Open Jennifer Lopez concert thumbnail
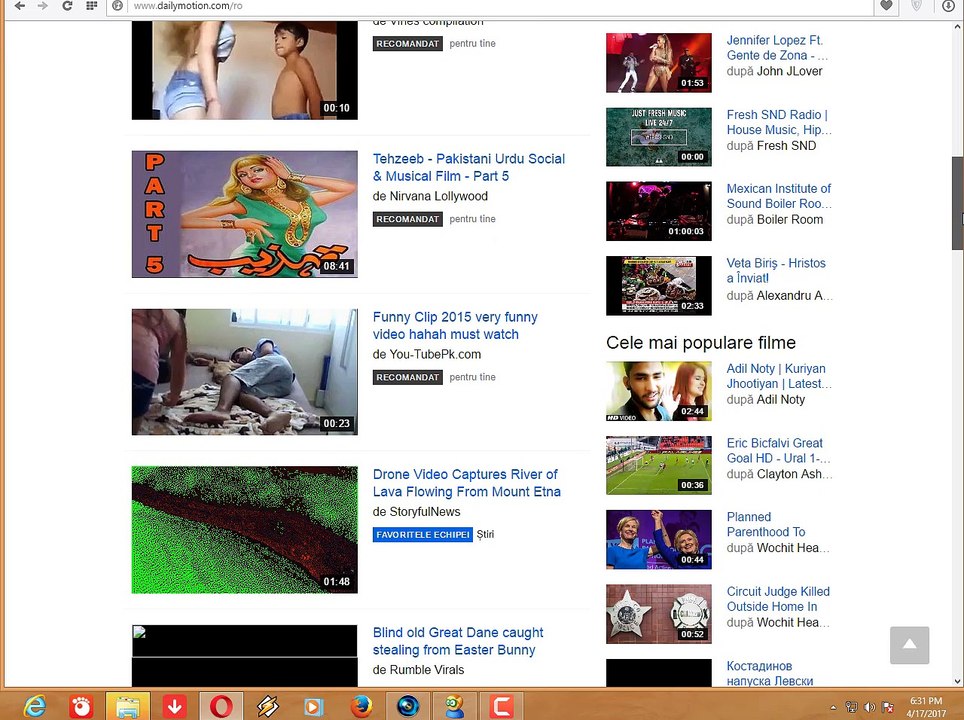The height and width of the screenshot is (720, 964). (658, 63)
